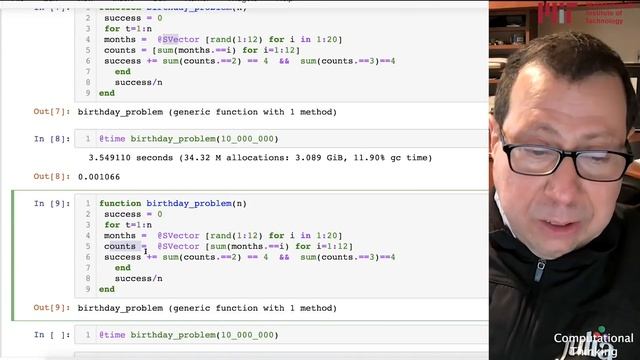This screenshot has height=360, width=640.
Task: Click Out[9] 'birthday_problem (generic function' text
Action: point(207,308)
